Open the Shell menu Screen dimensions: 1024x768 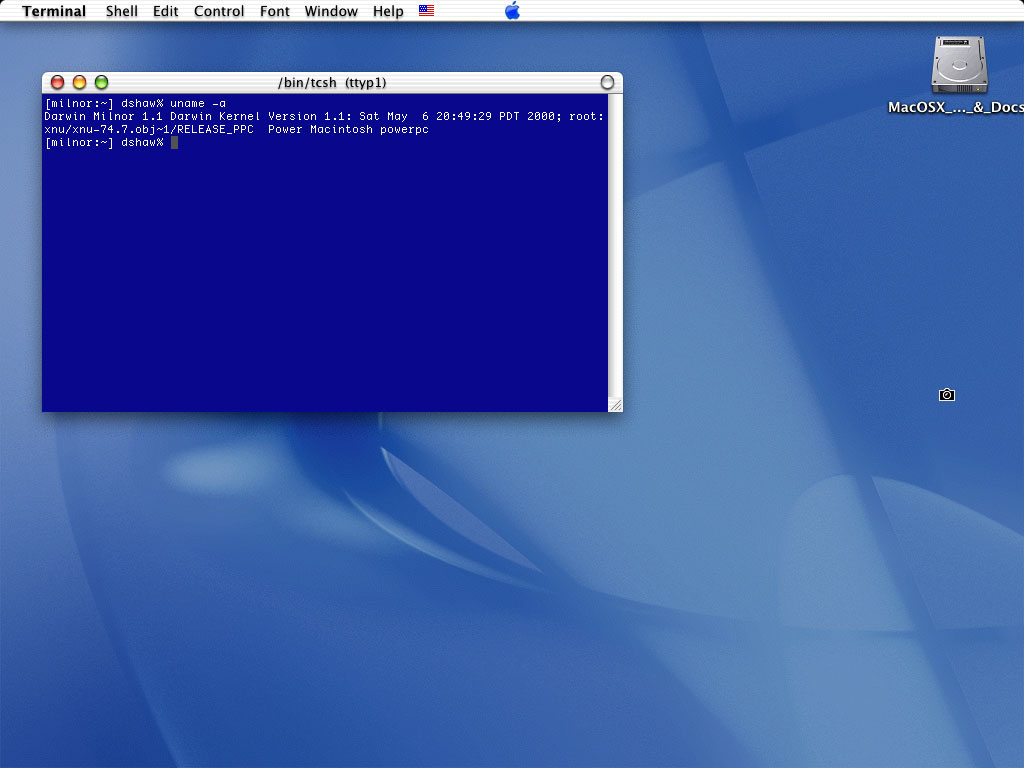(121, 11)
